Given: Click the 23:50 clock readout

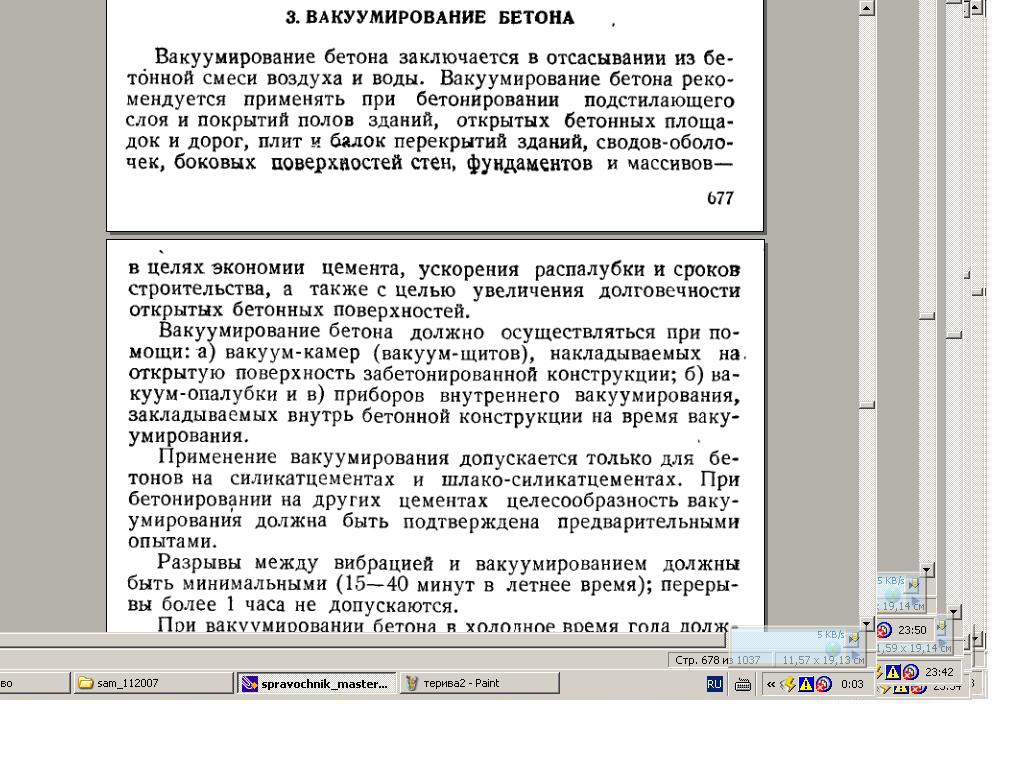Looking at the screenshot, I should tap(912, 630).
